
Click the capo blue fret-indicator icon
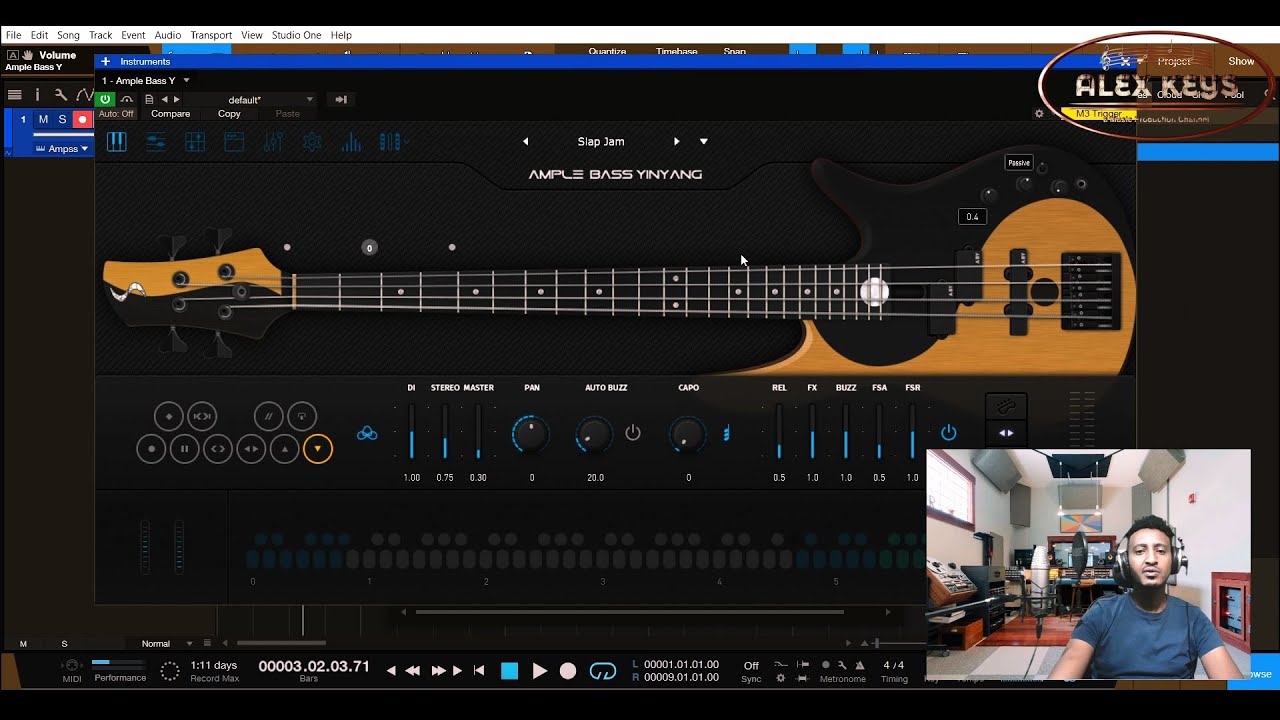click(x=726, y=433)
